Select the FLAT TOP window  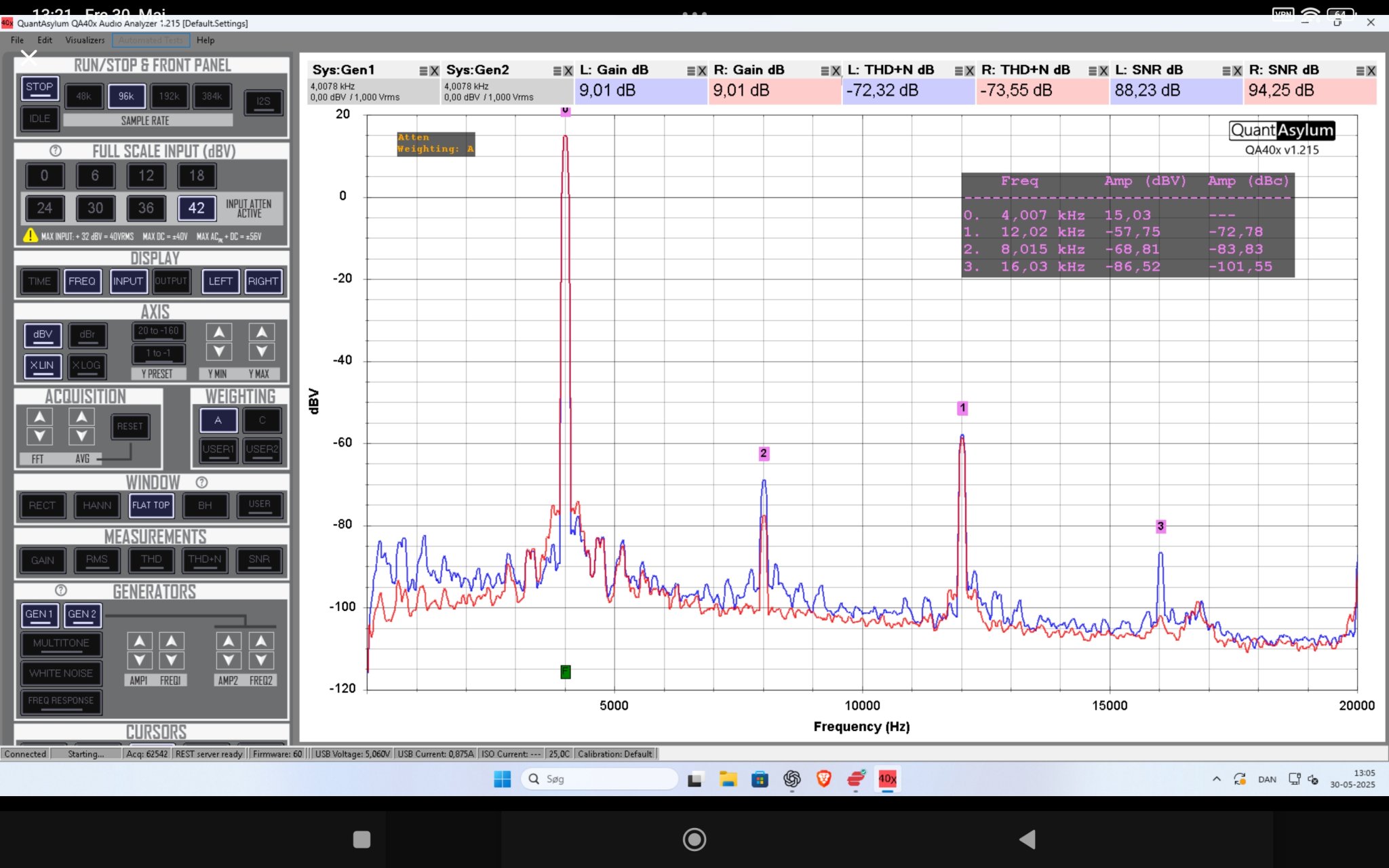[x=151, y=506]
